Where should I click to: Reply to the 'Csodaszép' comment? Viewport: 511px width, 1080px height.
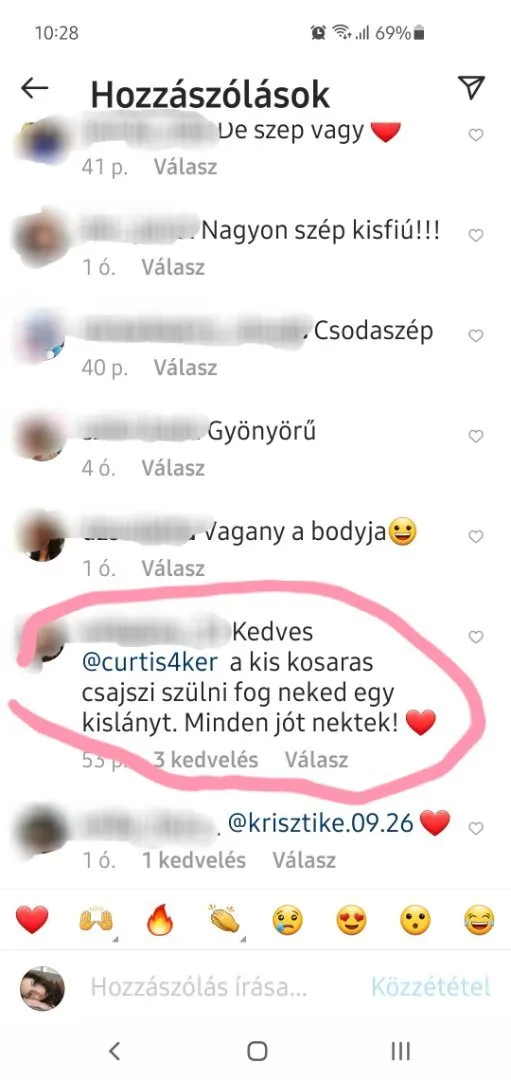pyautogui.click(x=185, y=368)
